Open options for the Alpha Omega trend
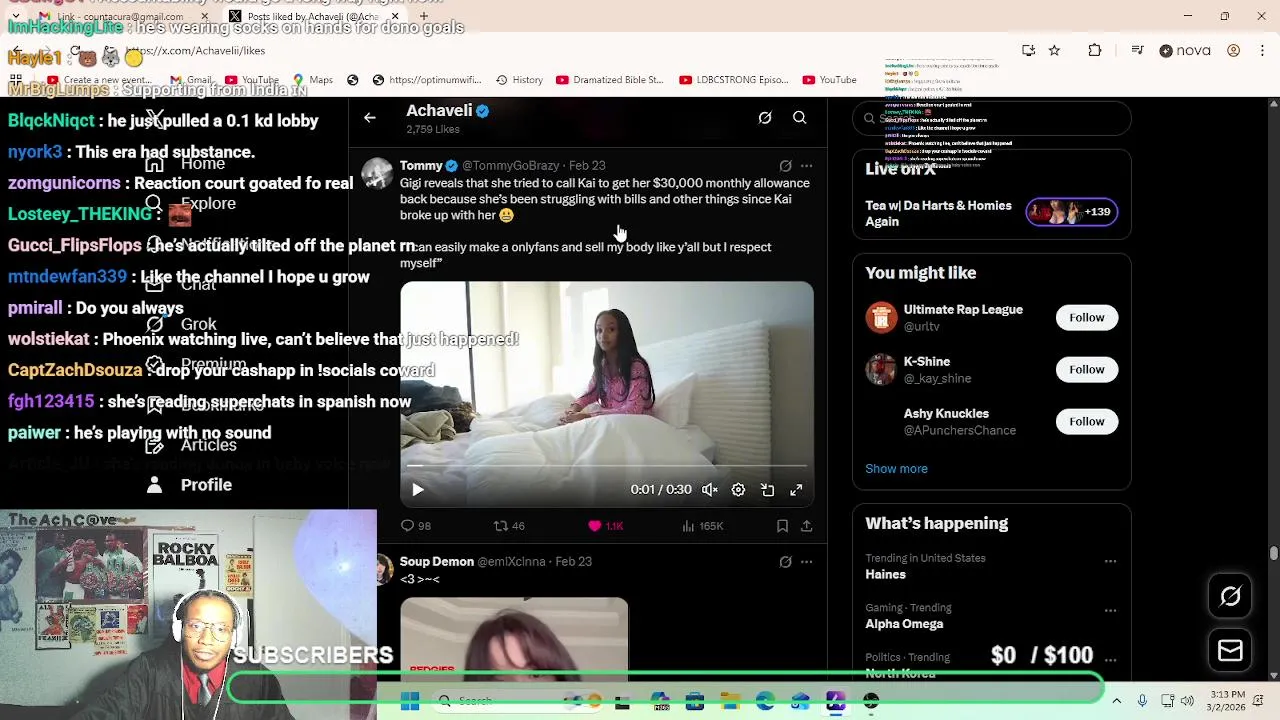The image size is (1280, 720). point(1110,611)
